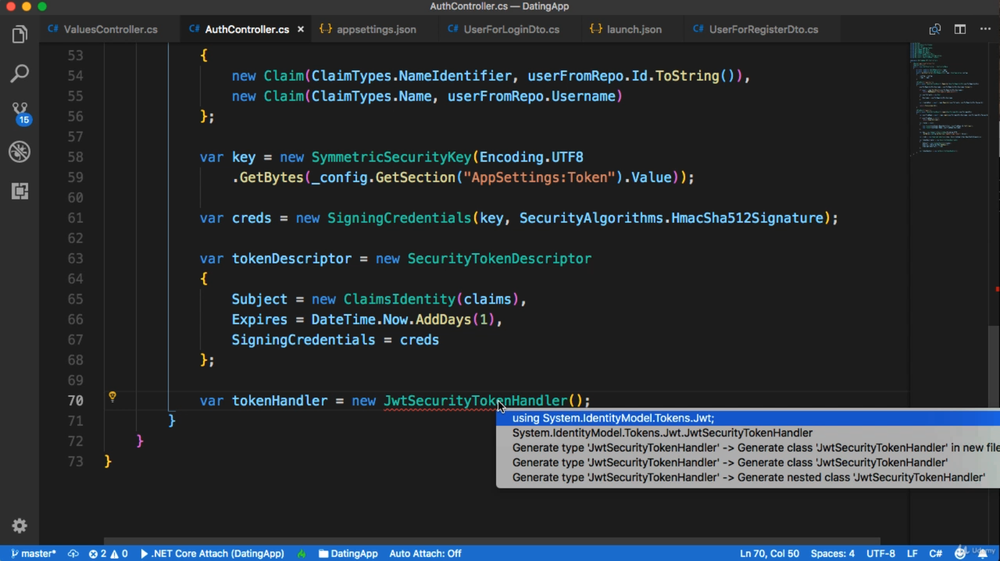Click "AppSettings:Token" string on line 59
1000x561 pixels.
coord(539,177)
